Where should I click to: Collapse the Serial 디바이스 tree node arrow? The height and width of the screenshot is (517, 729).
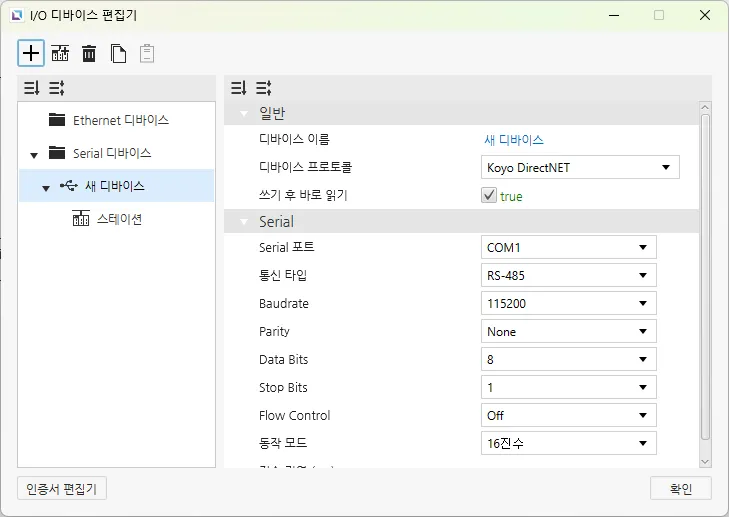coord(33,155)
